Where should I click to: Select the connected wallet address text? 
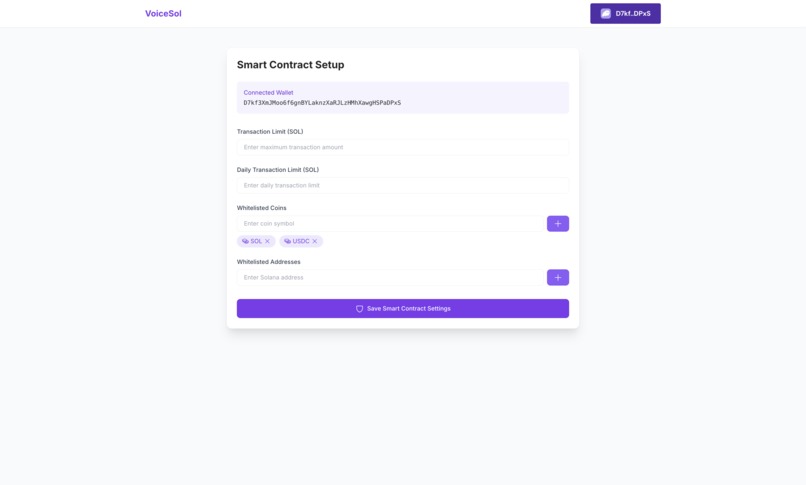(x=322, y=103)
